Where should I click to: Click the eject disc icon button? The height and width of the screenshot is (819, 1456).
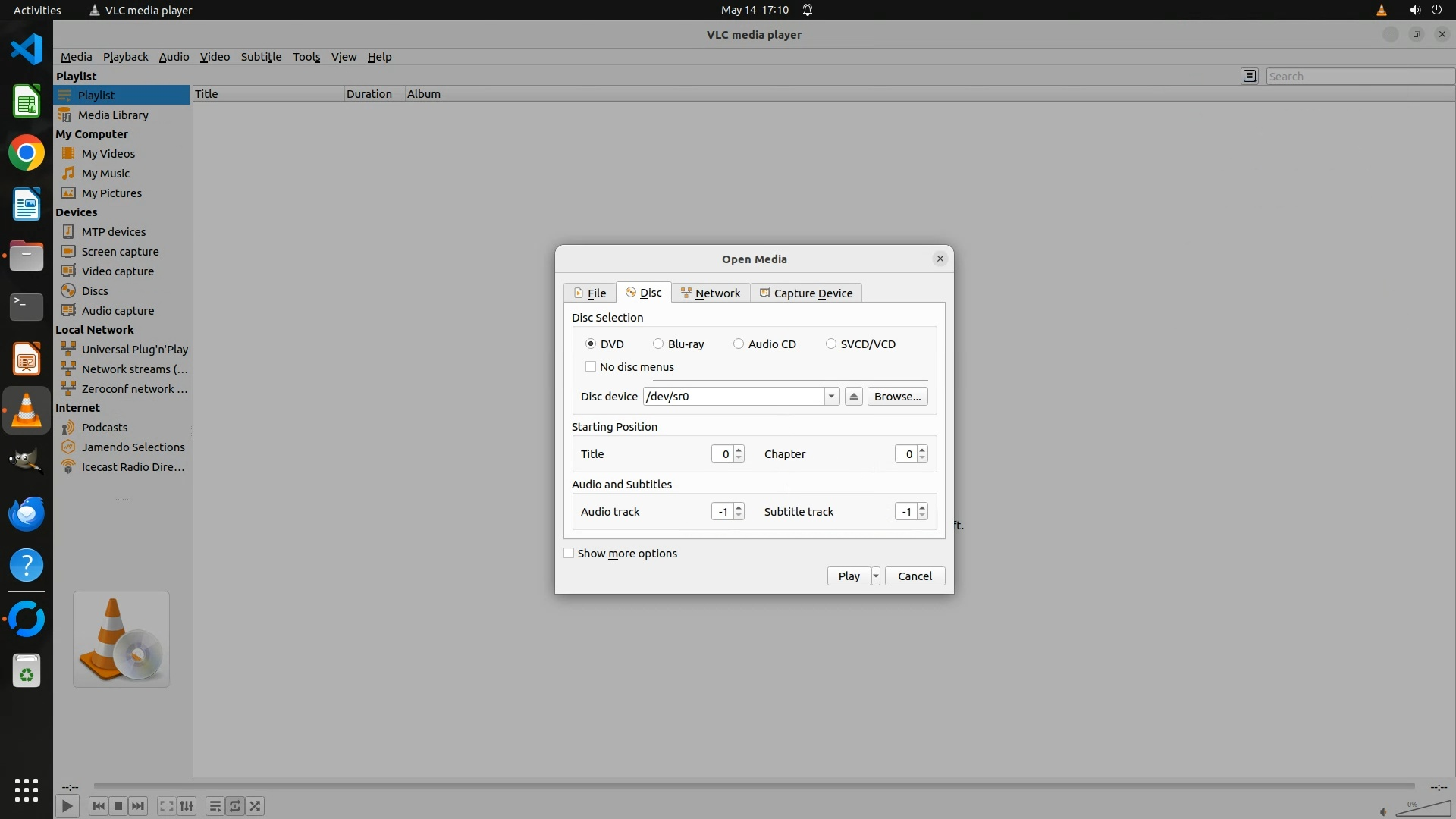(x=853, y=397)
